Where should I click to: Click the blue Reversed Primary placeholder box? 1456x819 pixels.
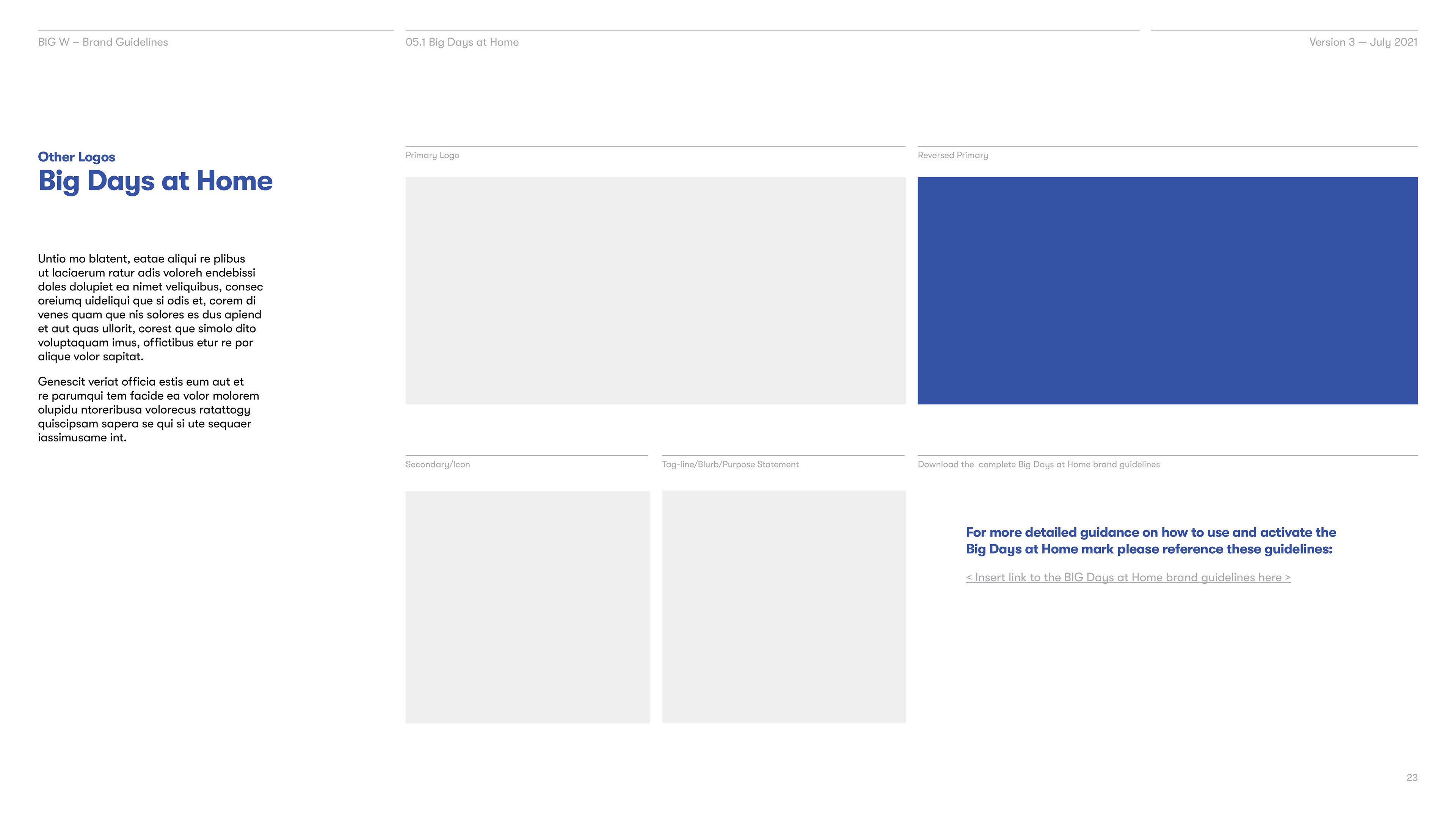1167,290
